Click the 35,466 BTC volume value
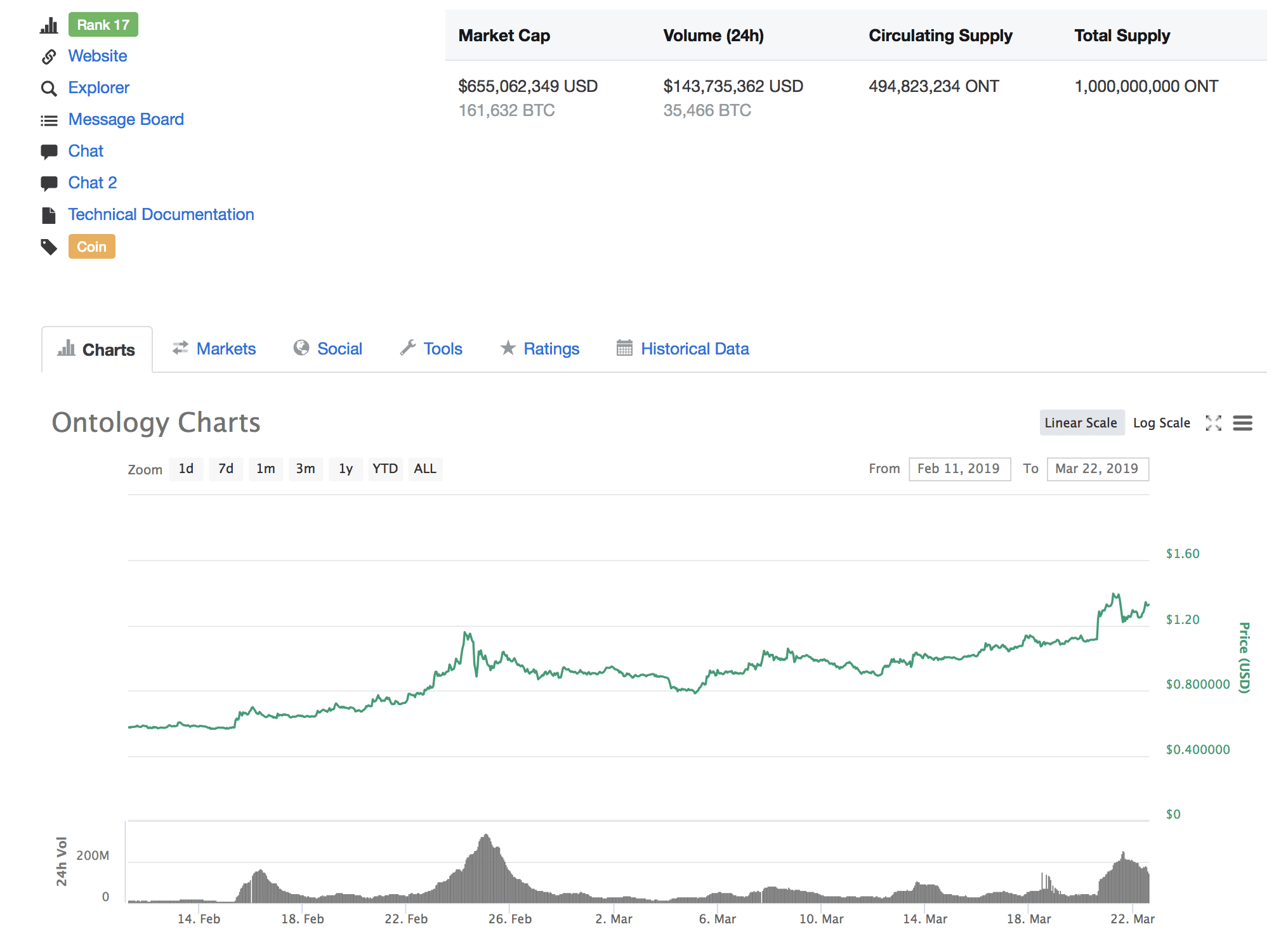The height and width of the screenshot is (936, 1288). pyautogui.click(x=707, y=110)
